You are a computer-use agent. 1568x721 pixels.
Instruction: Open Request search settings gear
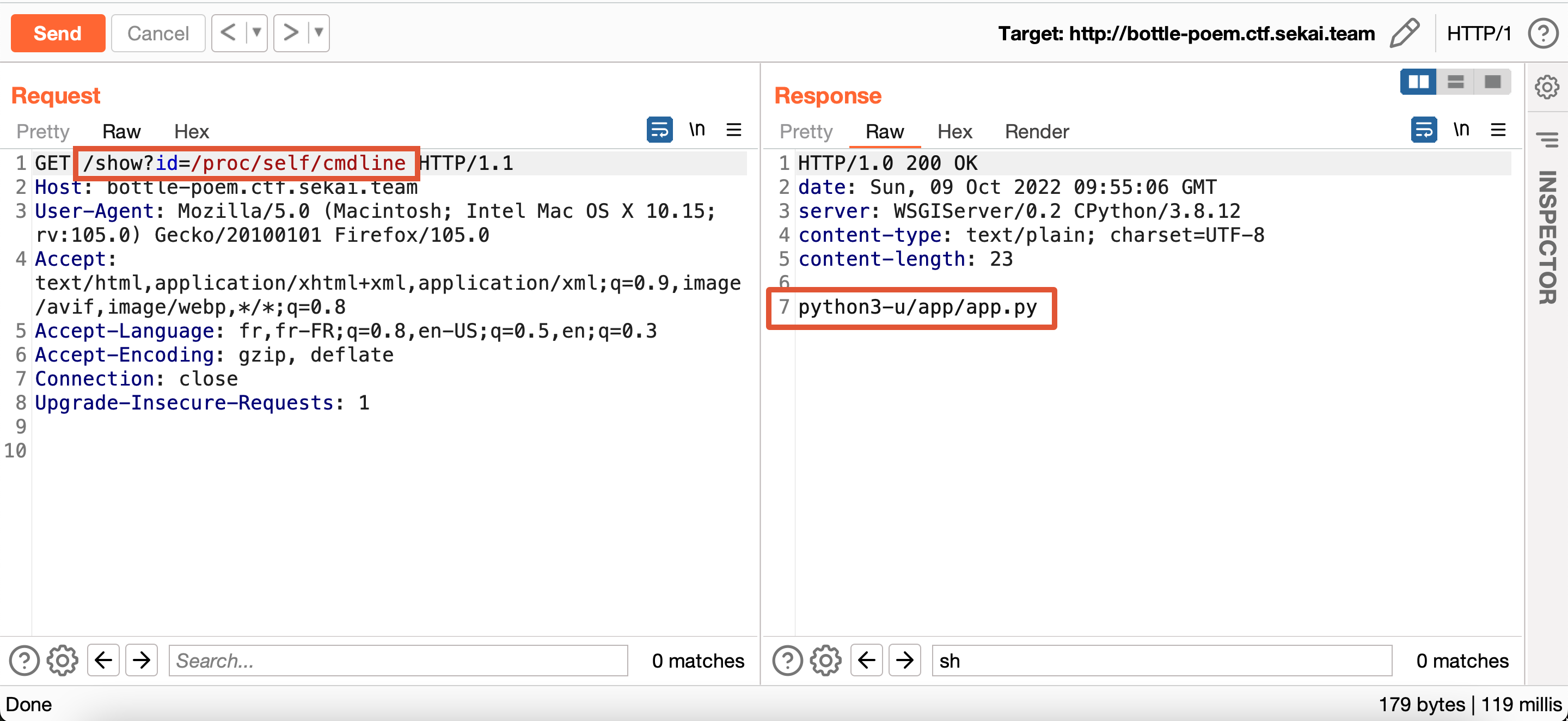pos(63,661)
